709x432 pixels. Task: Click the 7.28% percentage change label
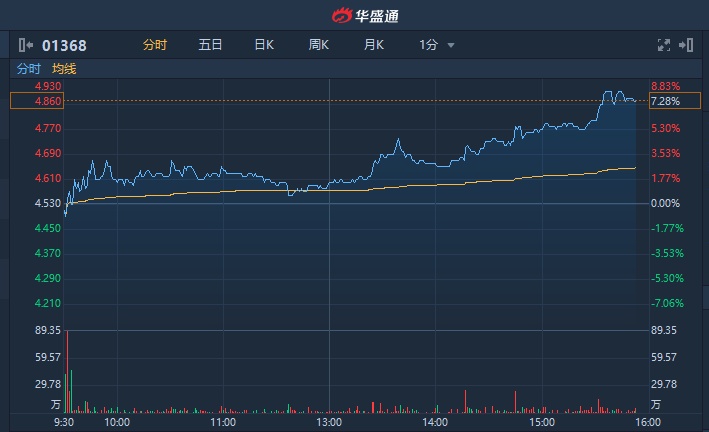point(665,101)
